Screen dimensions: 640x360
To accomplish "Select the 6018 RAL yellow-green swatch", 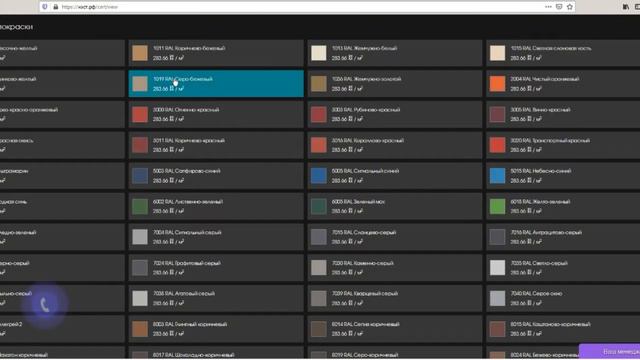I will click(x=498, y=206).
